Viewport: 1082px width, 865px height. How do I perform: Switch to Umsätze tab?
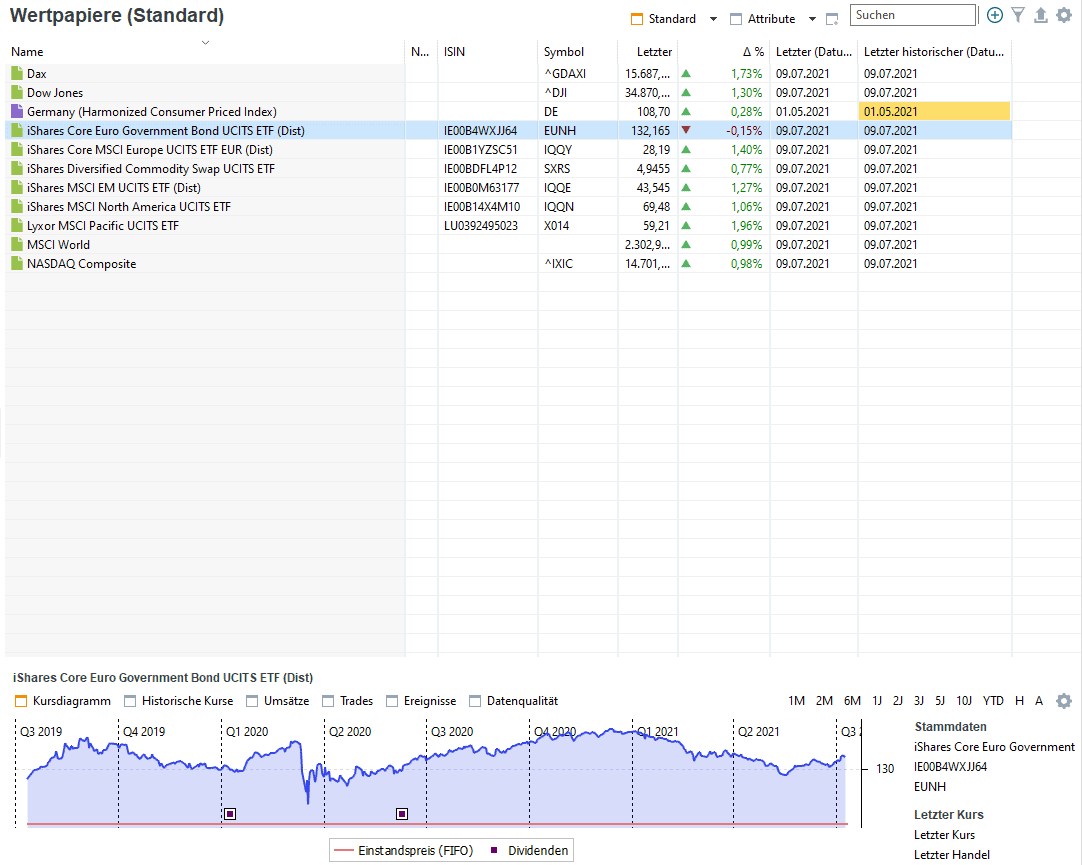[x=278, y=701]
